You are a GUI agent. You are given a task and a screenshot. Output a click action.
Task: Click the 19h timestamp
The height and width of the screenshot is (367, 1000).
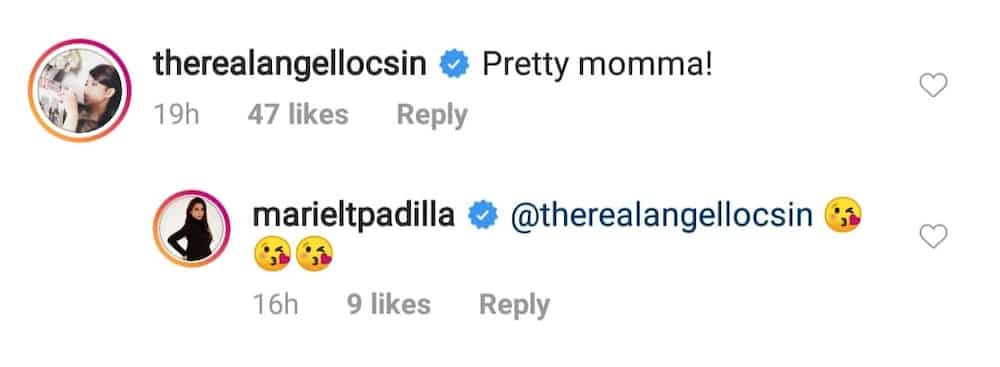point(177,115)
